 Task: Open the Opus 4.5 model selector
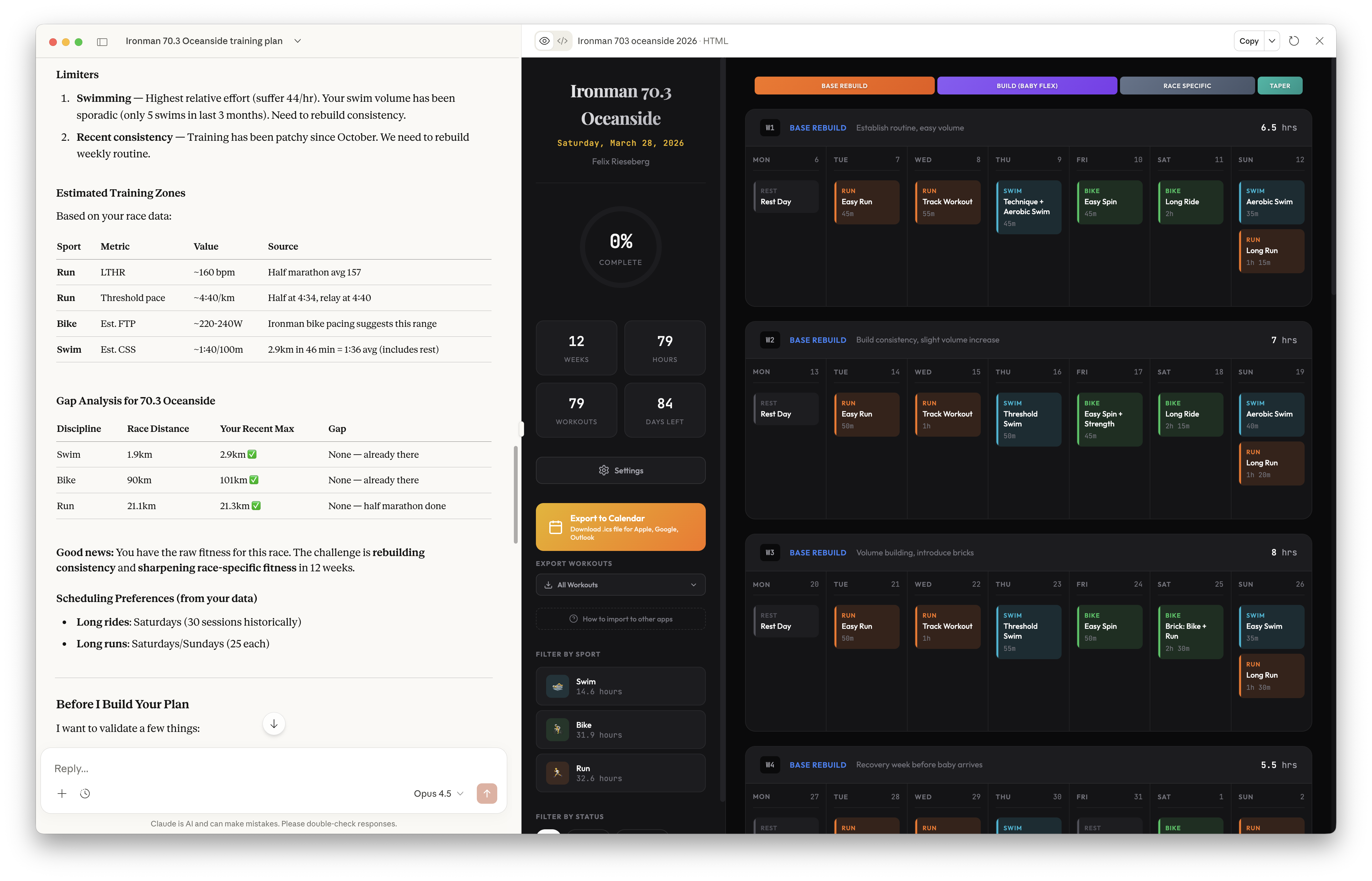pyautogui.click(x=438, y=794)
